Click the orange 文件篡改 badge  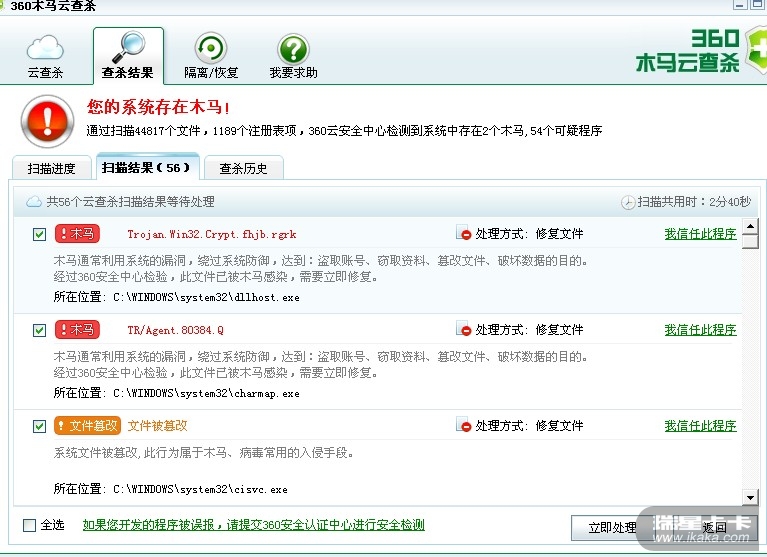(x=88, y=425)
